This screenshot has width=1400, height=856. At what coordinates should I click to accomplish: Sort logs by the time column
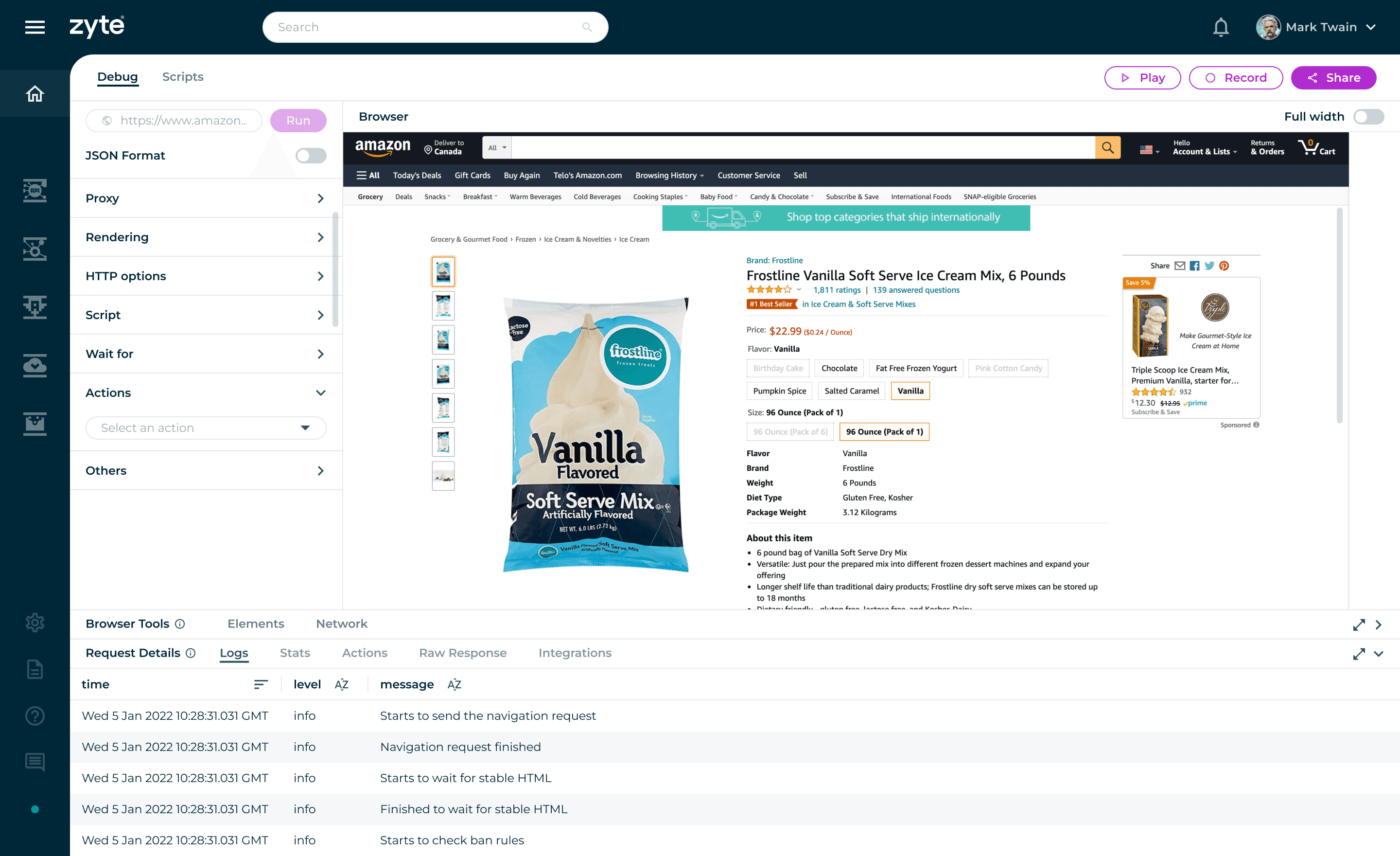coord(261,684)
